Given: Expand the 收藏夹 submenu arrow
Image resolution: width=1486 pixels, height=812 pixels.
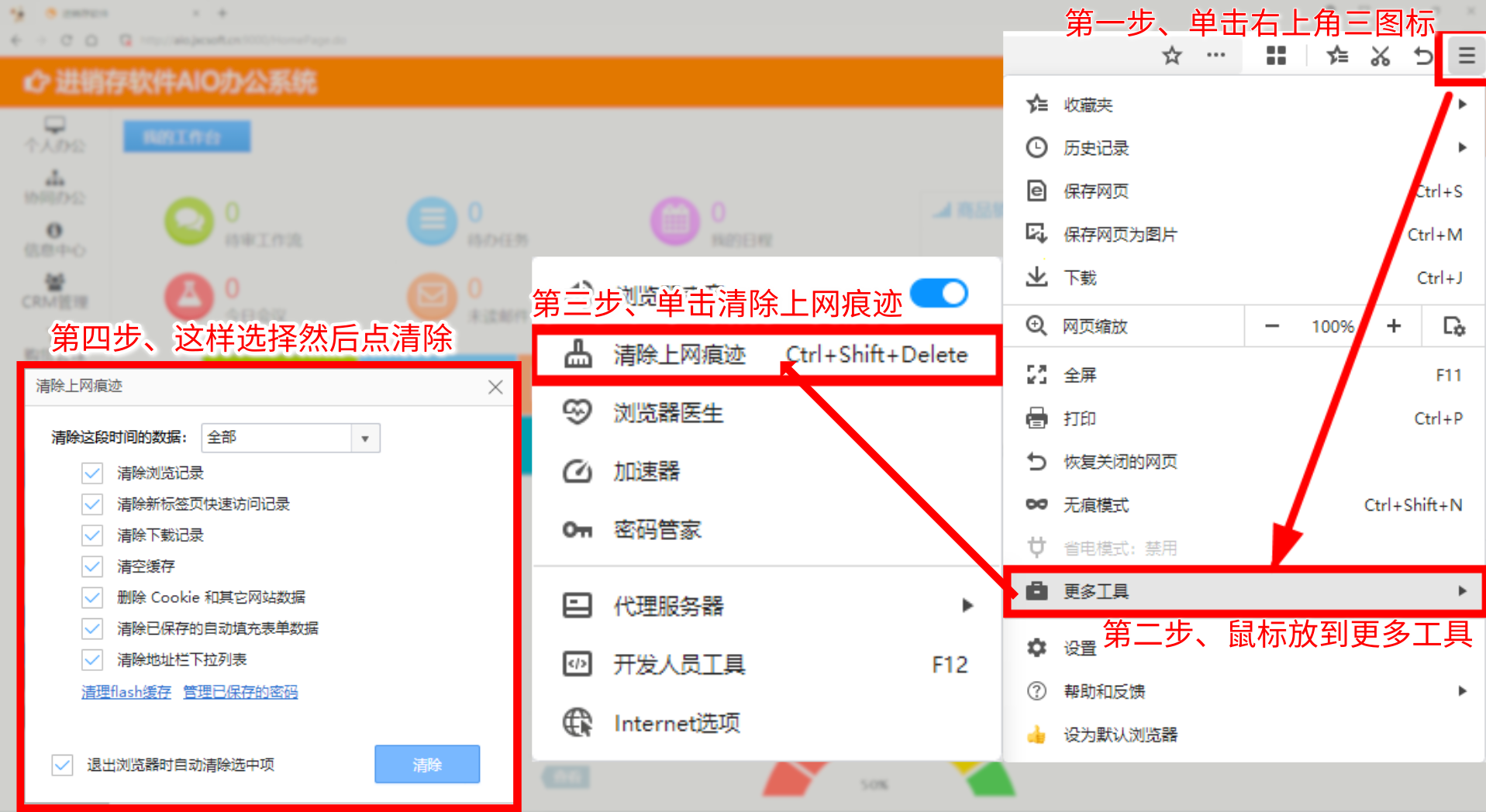Looking at the screenshot, I should (x=1462, y=104).
